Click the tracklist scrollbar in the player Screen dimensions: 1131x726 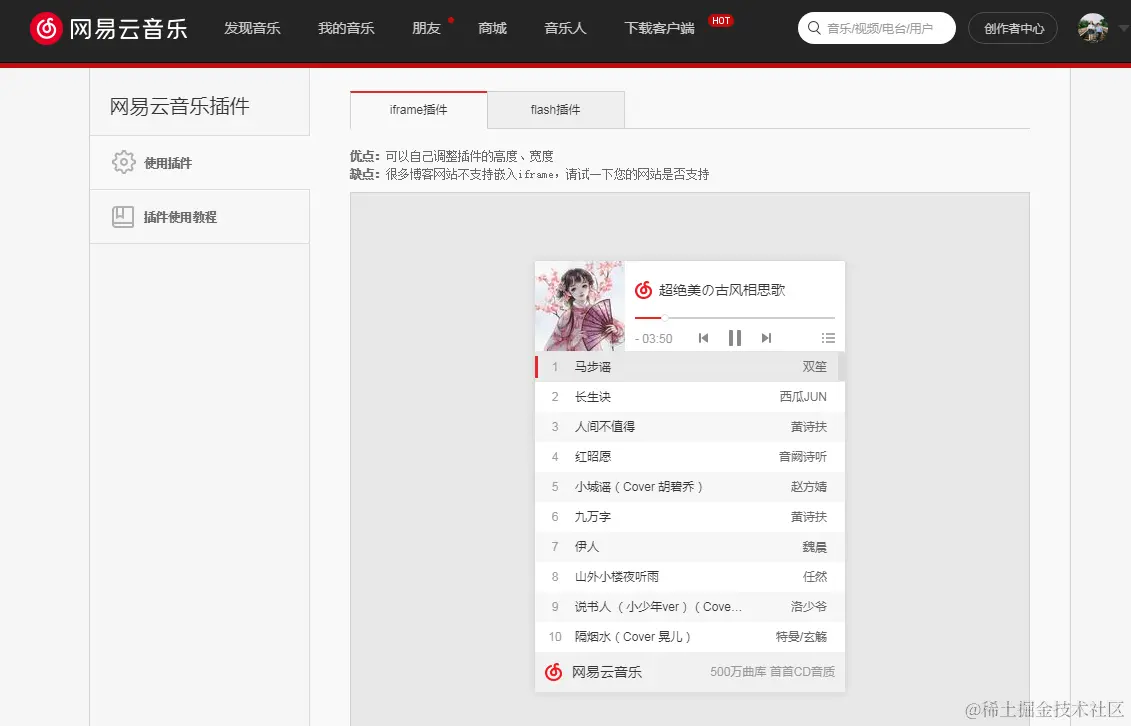point(841,366)
